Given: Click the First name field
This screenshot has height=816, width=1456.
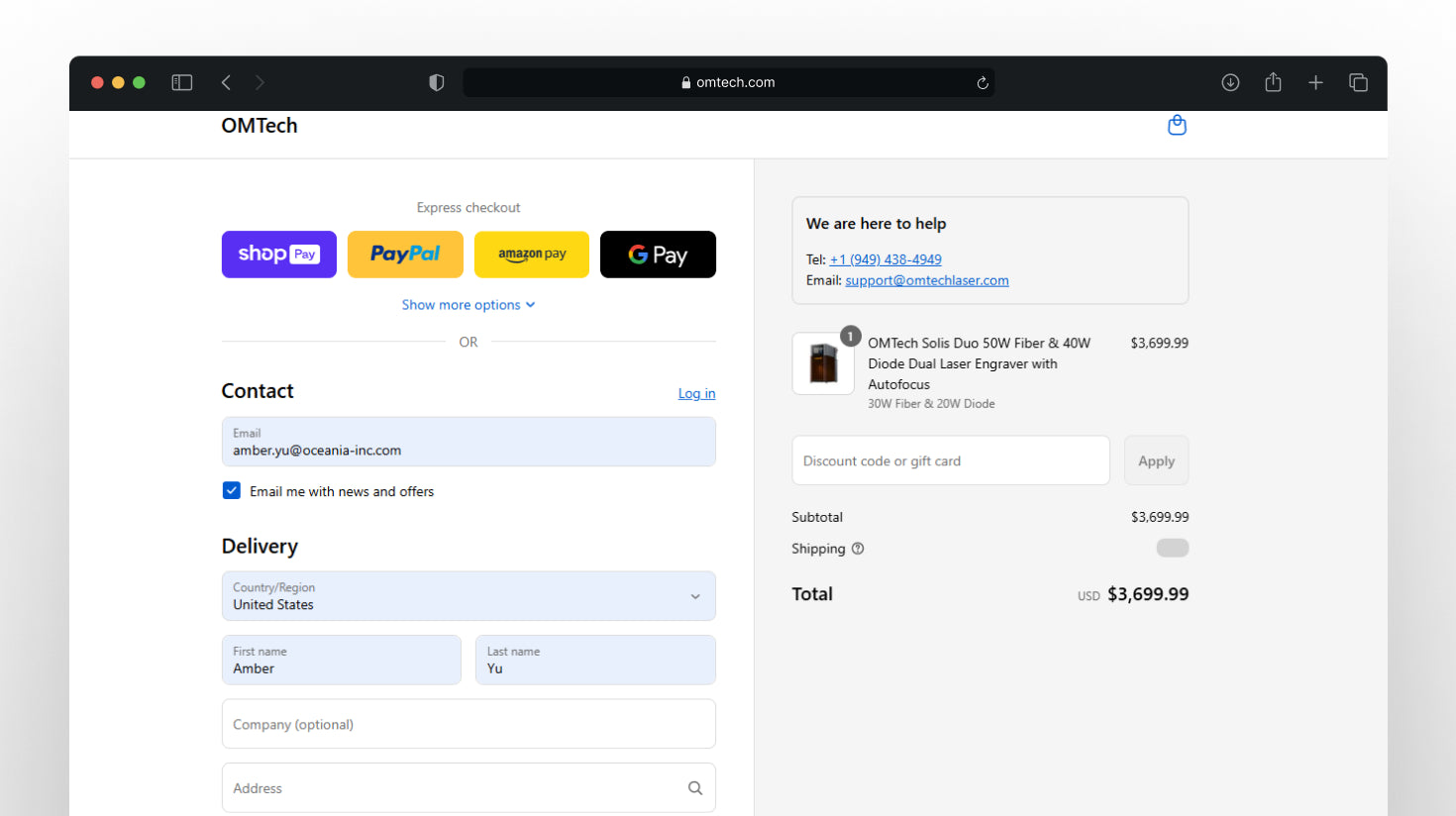Looking at the screenshot, I should [342, 661].
